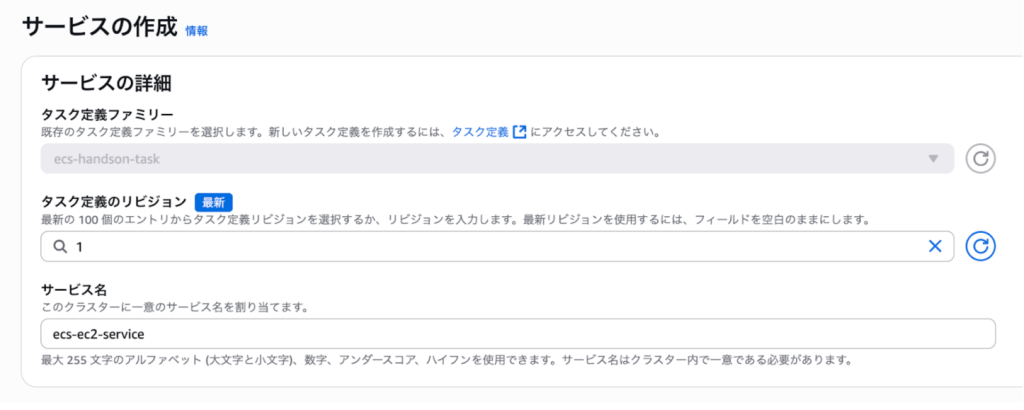Click the refresh icon beside revision field
The width and height of the screenshot is (1024, 410).
[981, 246]
